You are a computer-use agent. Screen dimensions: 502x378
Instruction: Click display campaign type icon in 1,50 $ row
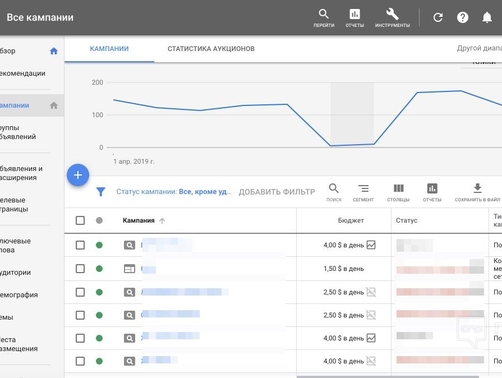129,269
